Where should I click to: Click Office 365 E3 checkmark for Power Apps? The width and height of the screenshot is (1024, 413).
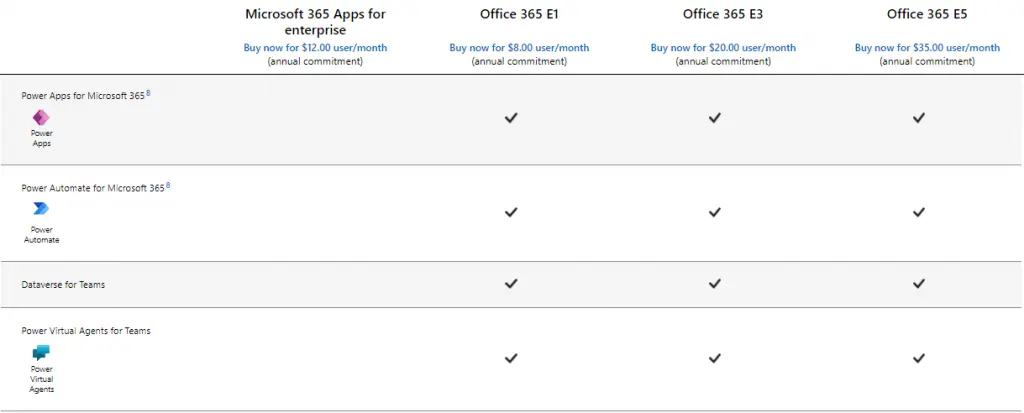(x=715, y=118)
